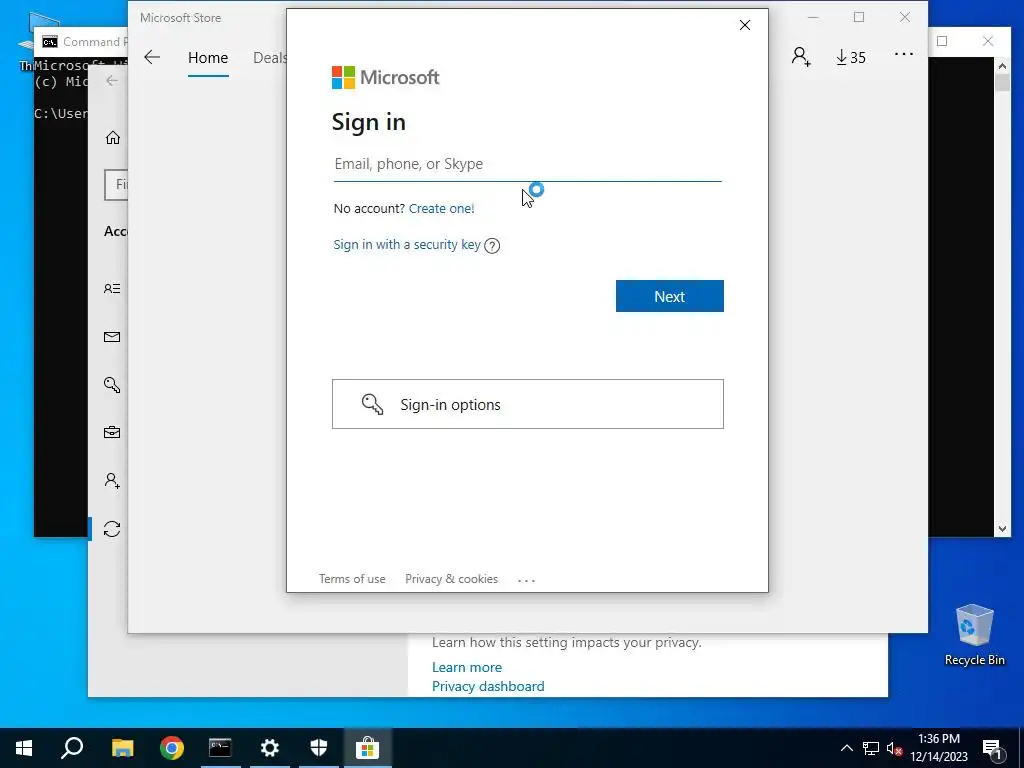Show more footer options ellipsis in dialog
The width and height of the screenshot is (1024, 768).
tap(526, 580)
